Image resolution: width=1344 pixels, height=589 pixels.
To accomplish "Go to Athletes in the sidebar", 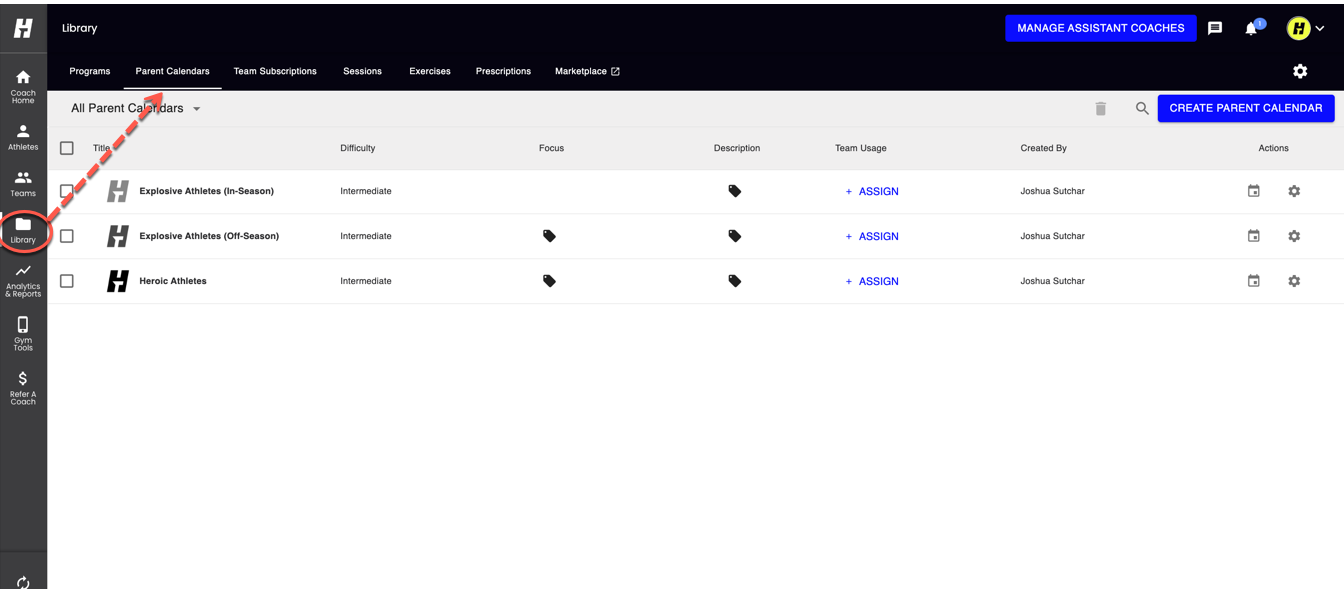I will point(23,138).
